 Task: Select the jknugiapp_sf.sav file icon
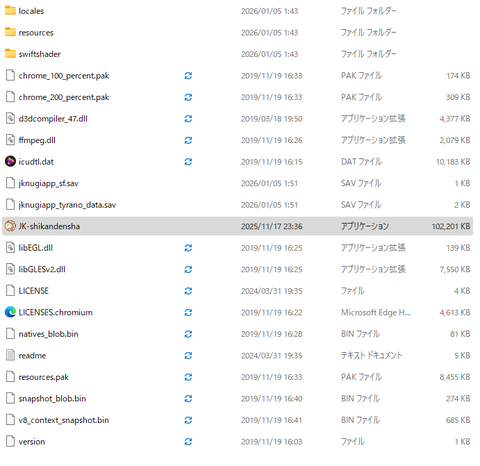10,183
